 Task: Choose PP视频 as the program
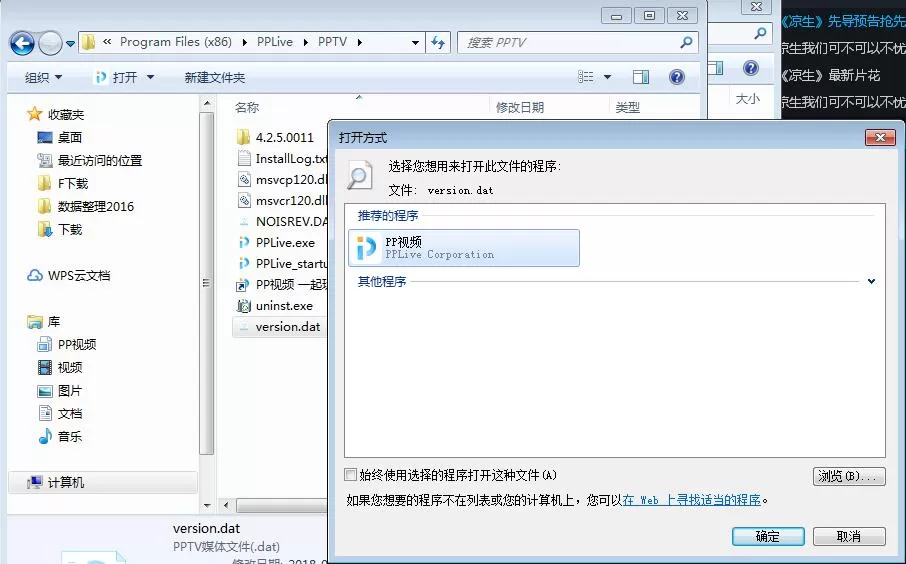463,248
